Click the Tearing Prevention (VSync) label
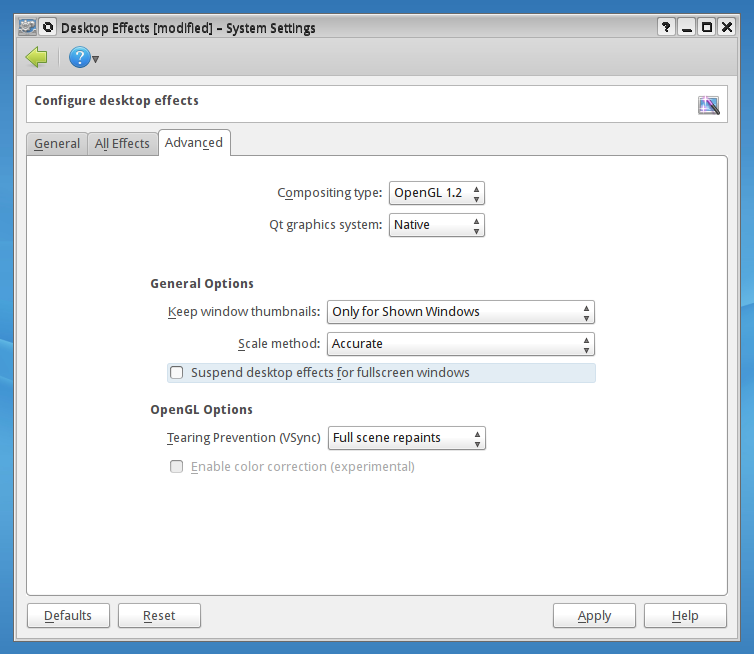Image resolution: width=754 pixels, height=654 pixels. 244,438
